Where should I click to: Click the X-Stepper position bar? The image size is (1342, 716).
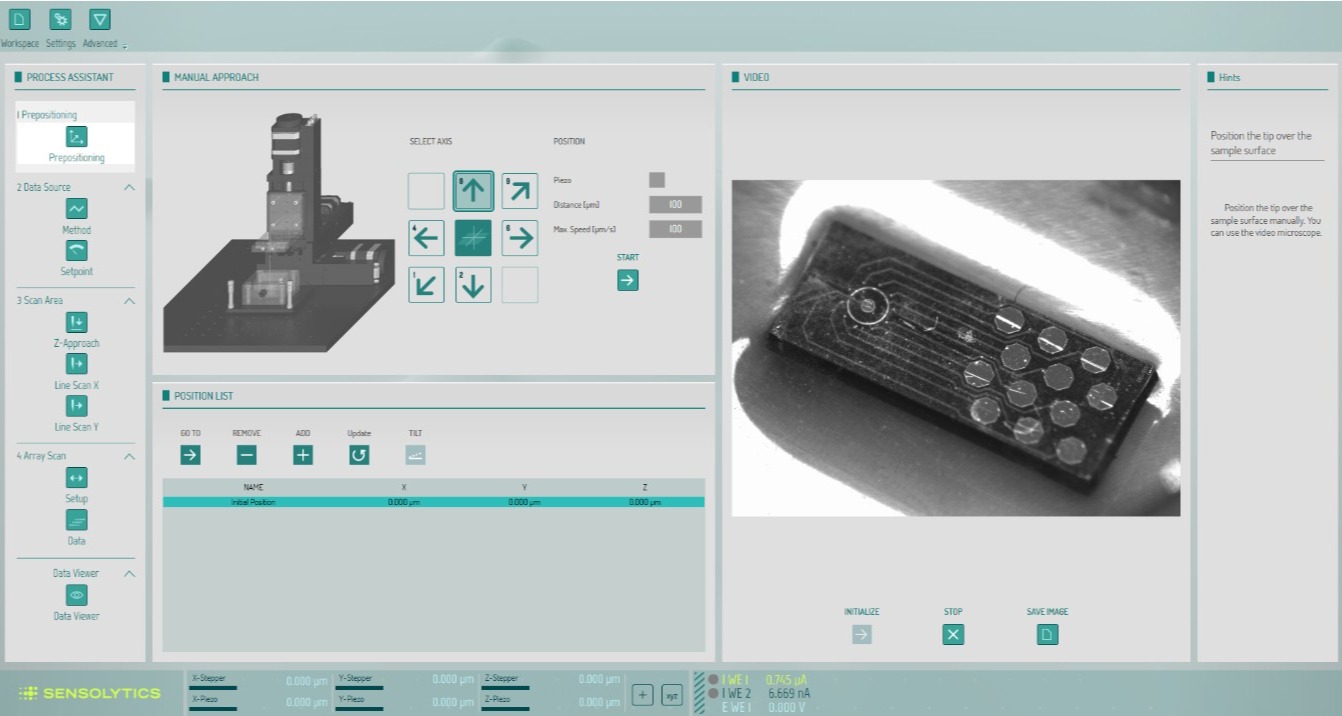213,687
